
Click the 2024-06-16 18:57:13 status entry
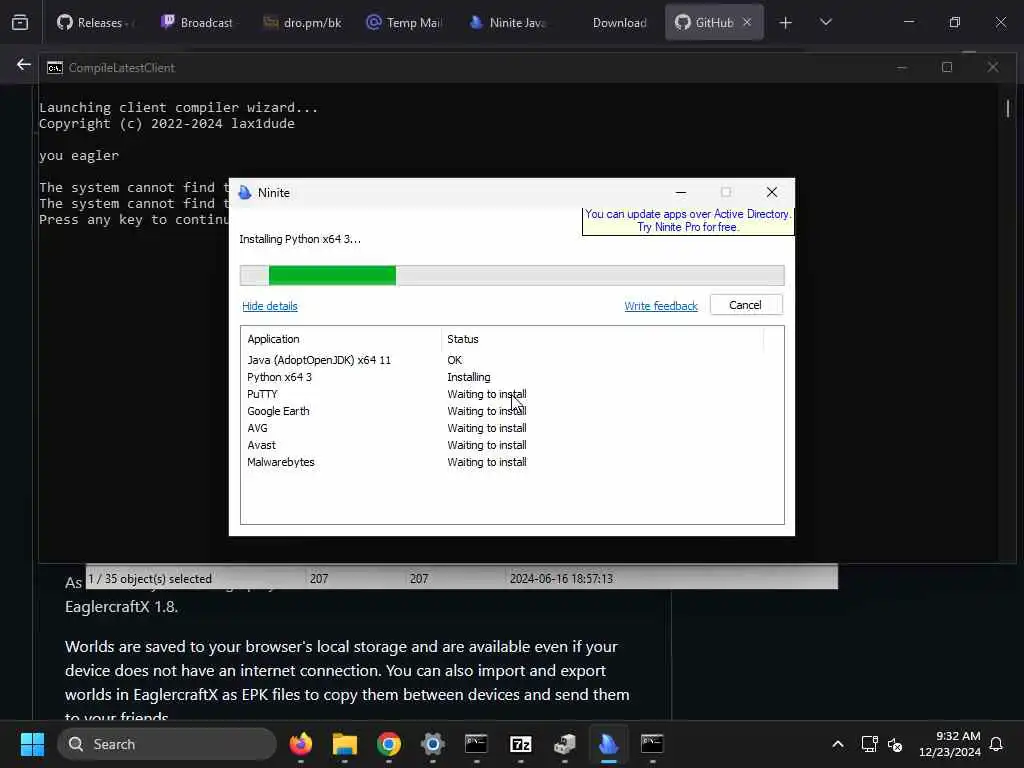(x=562, y=579)
